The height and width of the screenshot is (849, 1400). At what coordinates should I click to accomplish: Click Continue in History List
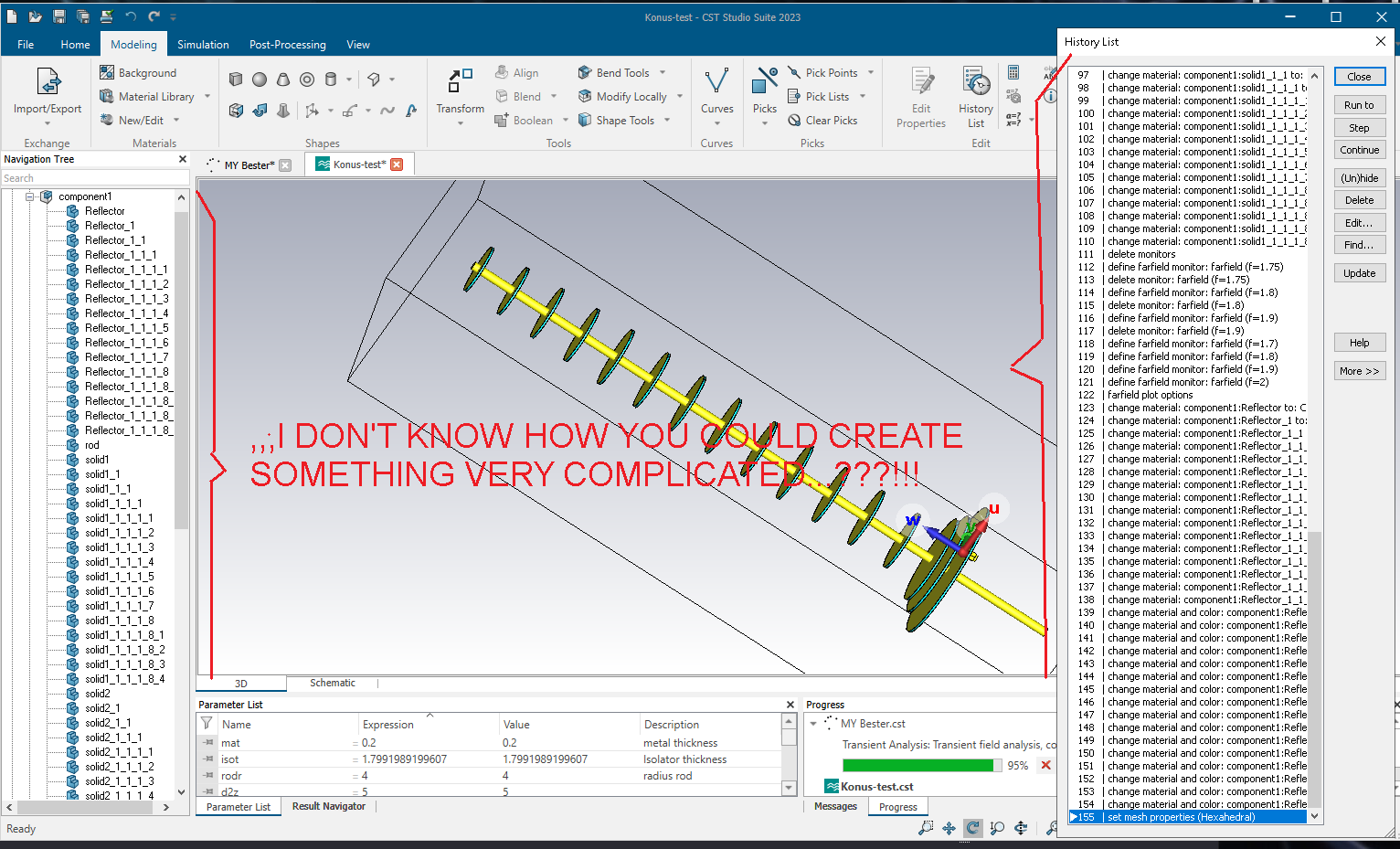click(1360, 150)
